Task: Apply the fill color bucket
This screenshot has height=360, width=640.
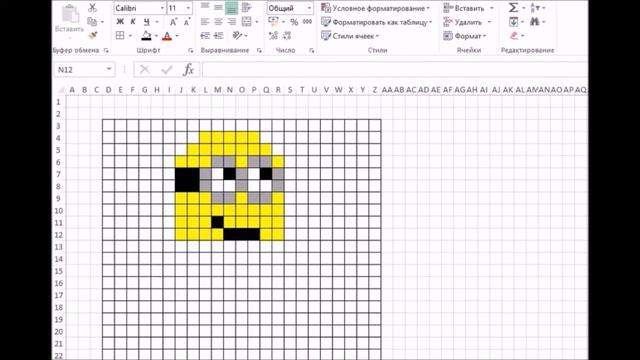Action: tap(146, 36)
